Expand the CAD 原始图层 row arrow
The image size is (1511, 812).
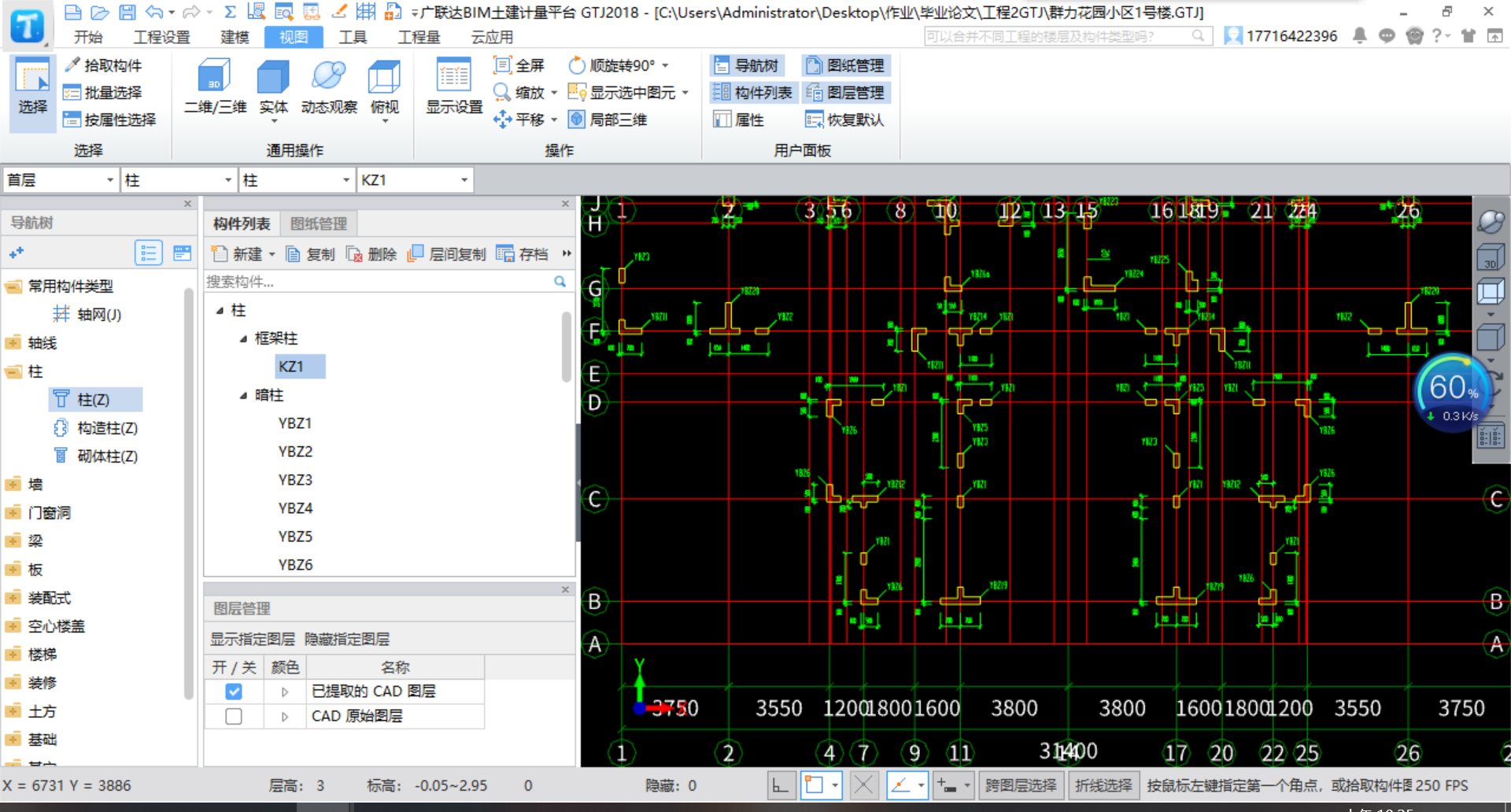(x=285, y=717)
